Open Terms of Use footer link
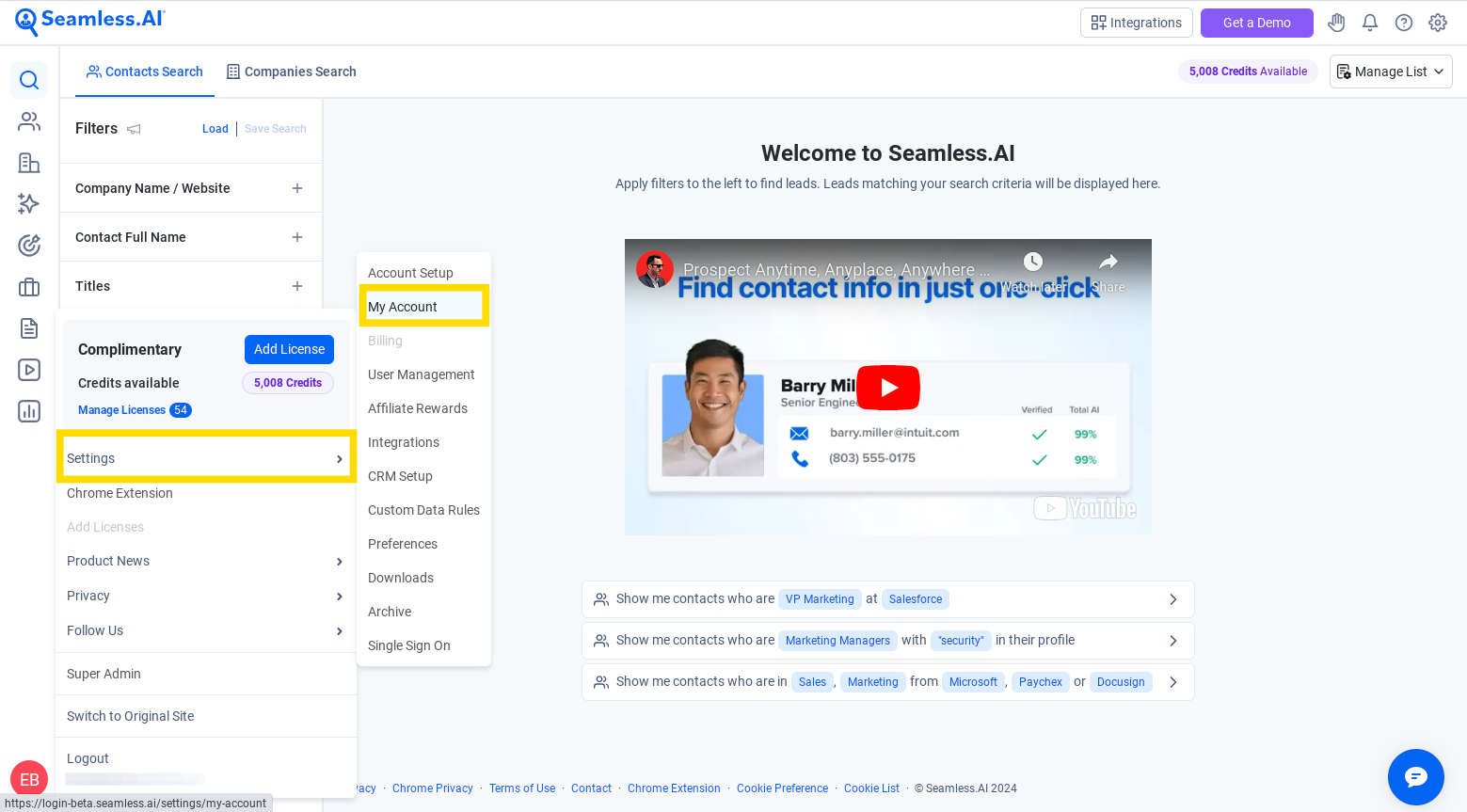The width and height of the screenshot is (1467, 812). (x=522, y=788)
